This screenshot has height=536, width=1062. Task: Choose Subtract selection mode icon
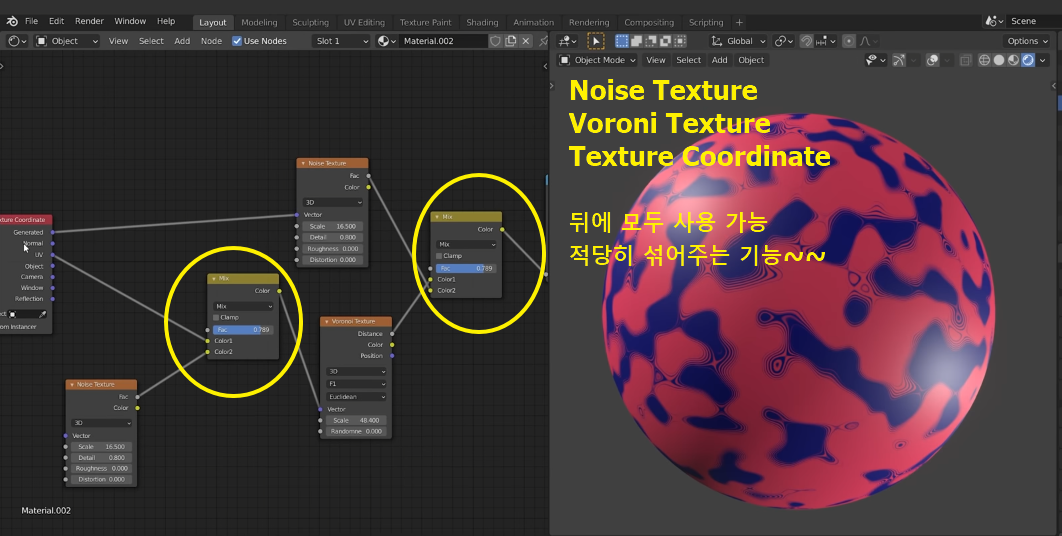tap(651, 41)
